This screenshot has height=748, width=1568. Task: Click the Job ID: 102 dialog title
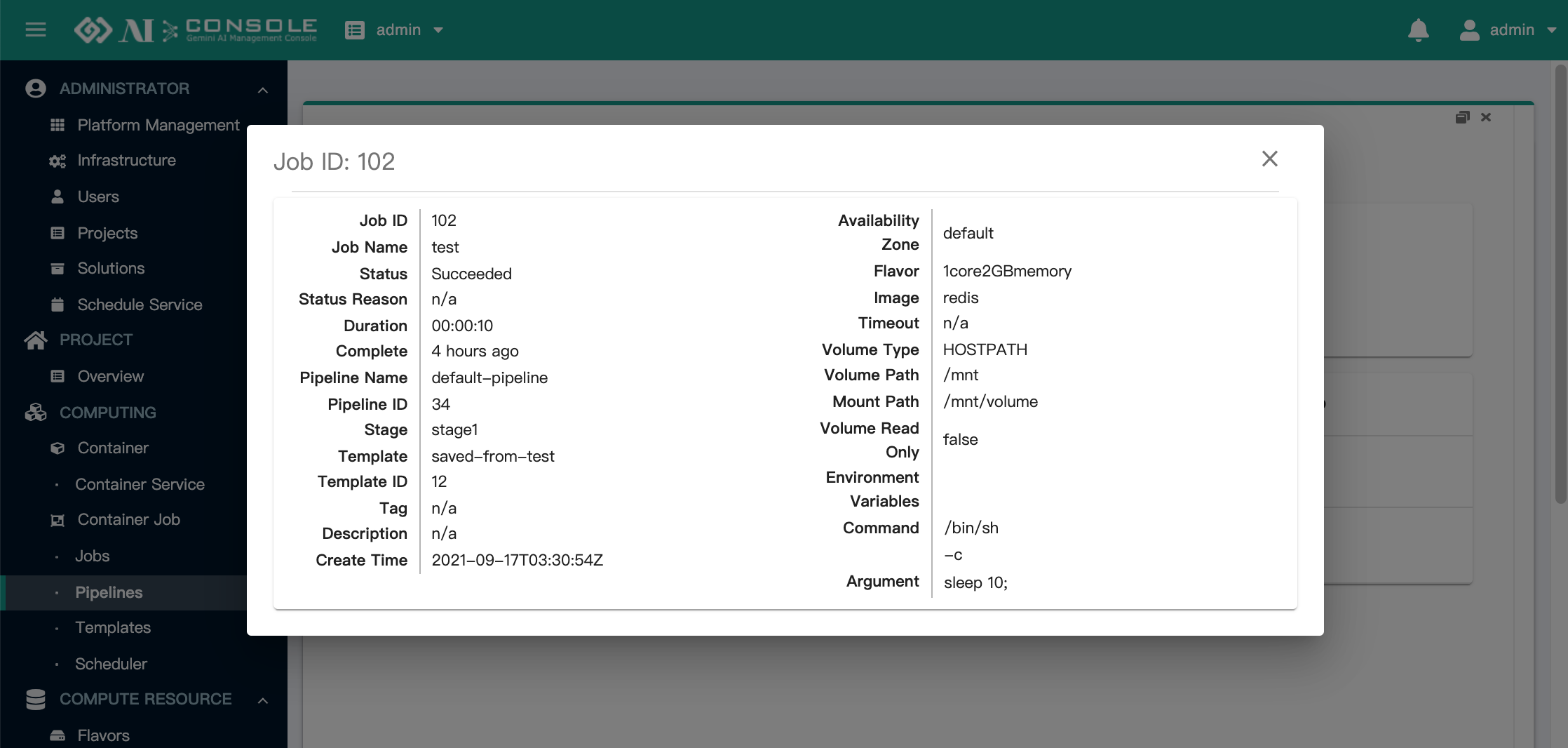point(334,161)
